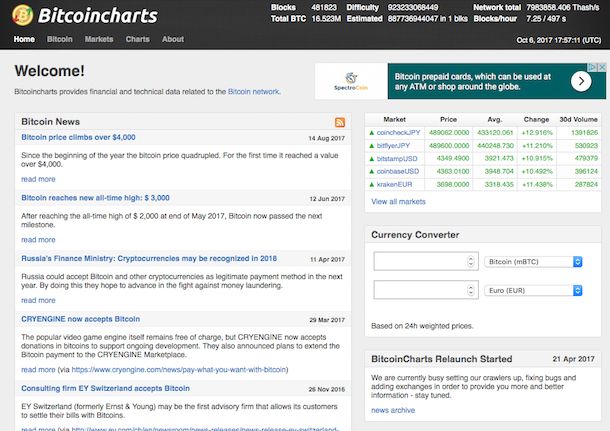The height and width of the screenshot is (431, 610).
Task: Read more on the $4,000 price story
Action: click(38, 179)
